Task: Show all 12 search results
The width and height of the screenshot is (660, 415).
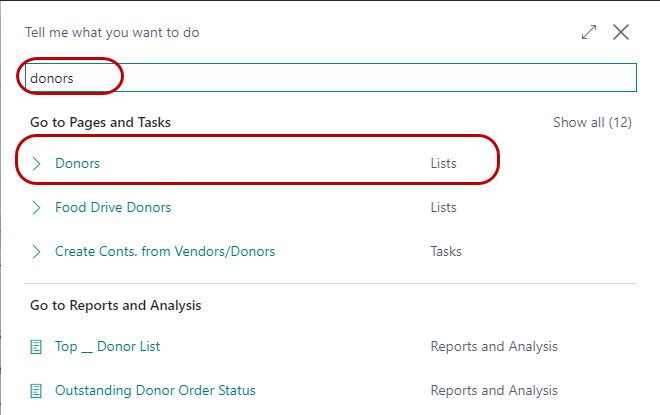Action: pos(592,122)
